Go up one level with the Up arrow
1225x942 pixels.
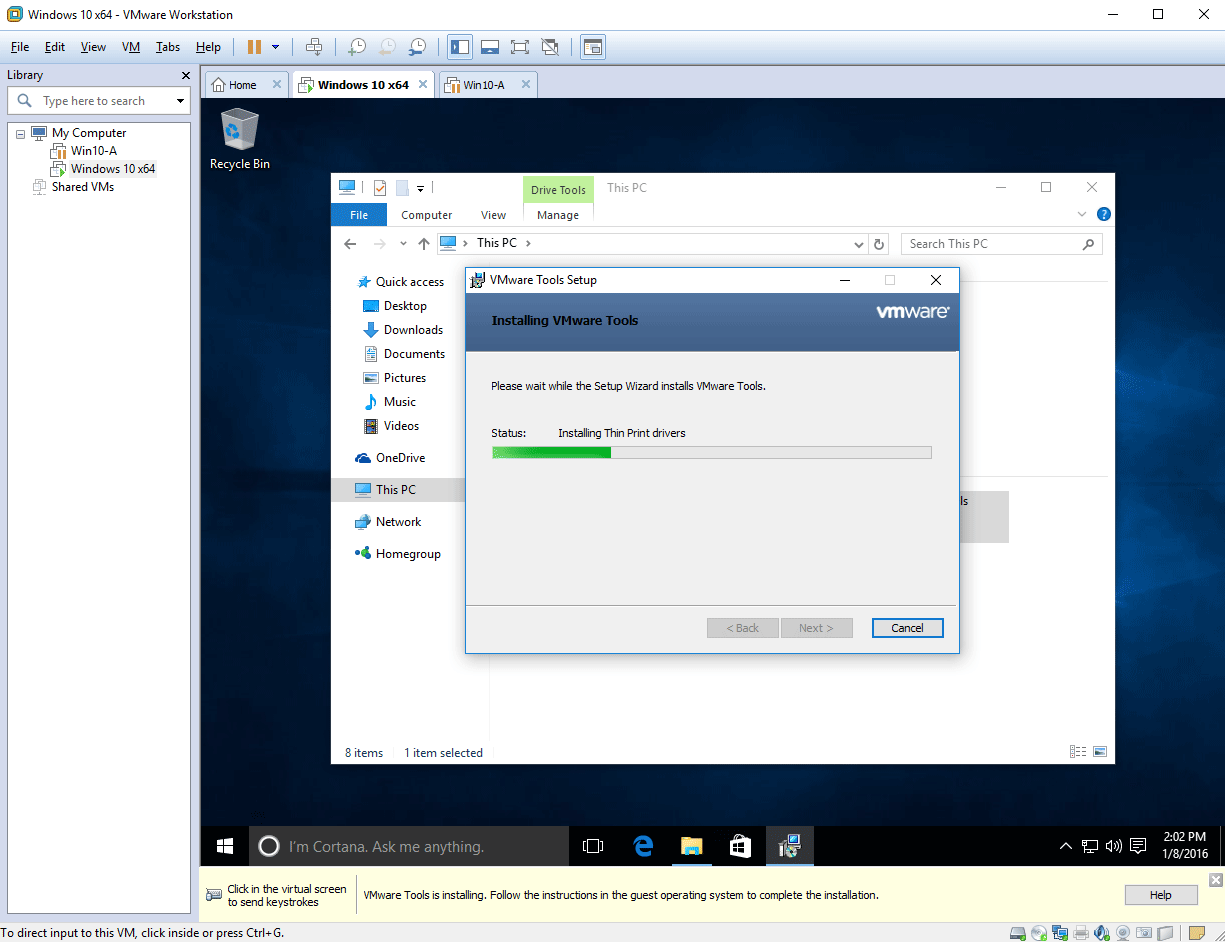tap(424, 244)
